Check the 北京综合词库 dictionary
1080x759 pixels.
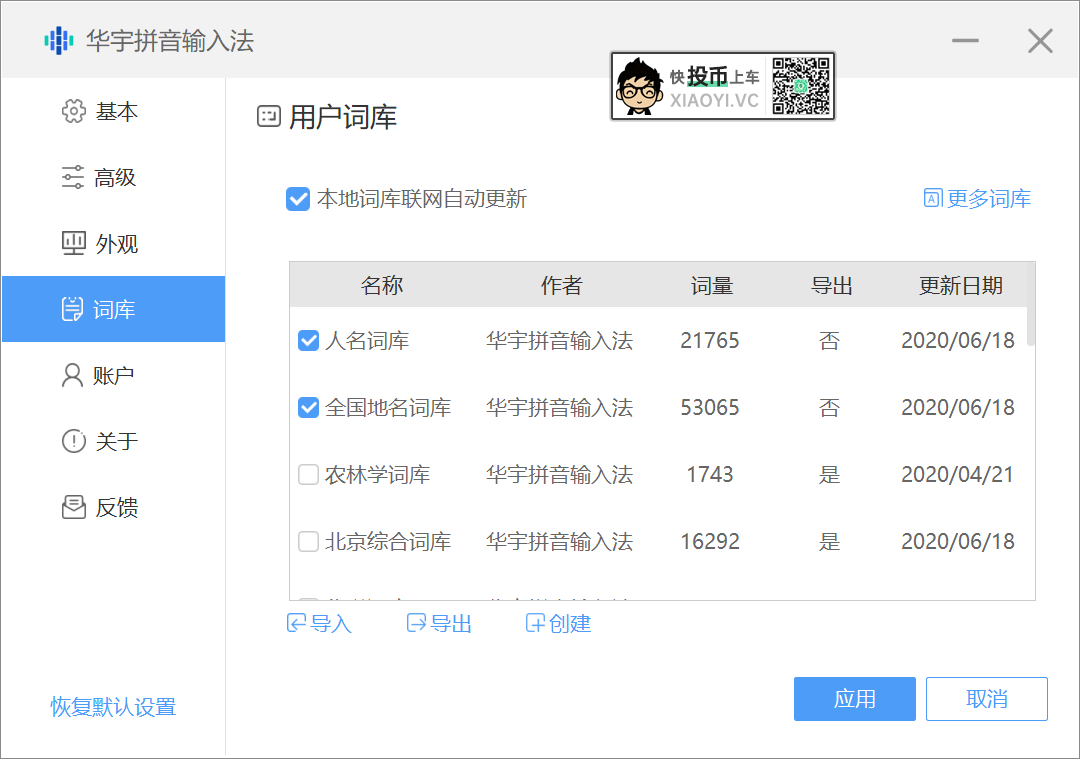[x=308, y=541]
